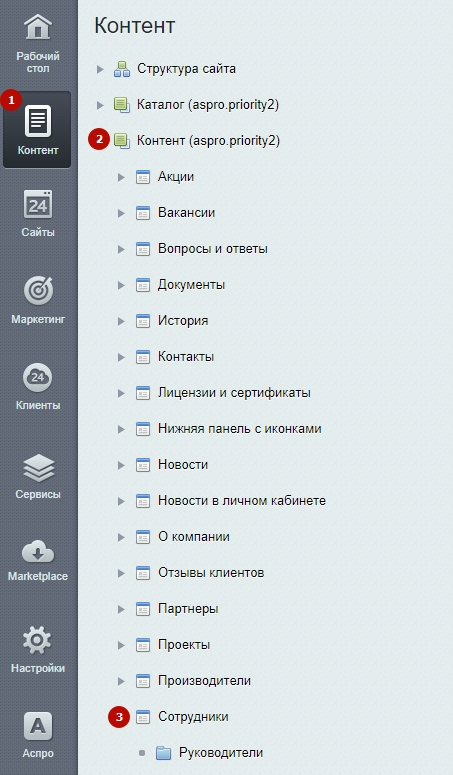Open the Вакансии infoblock
453x775 pixels.
(186, 213)
